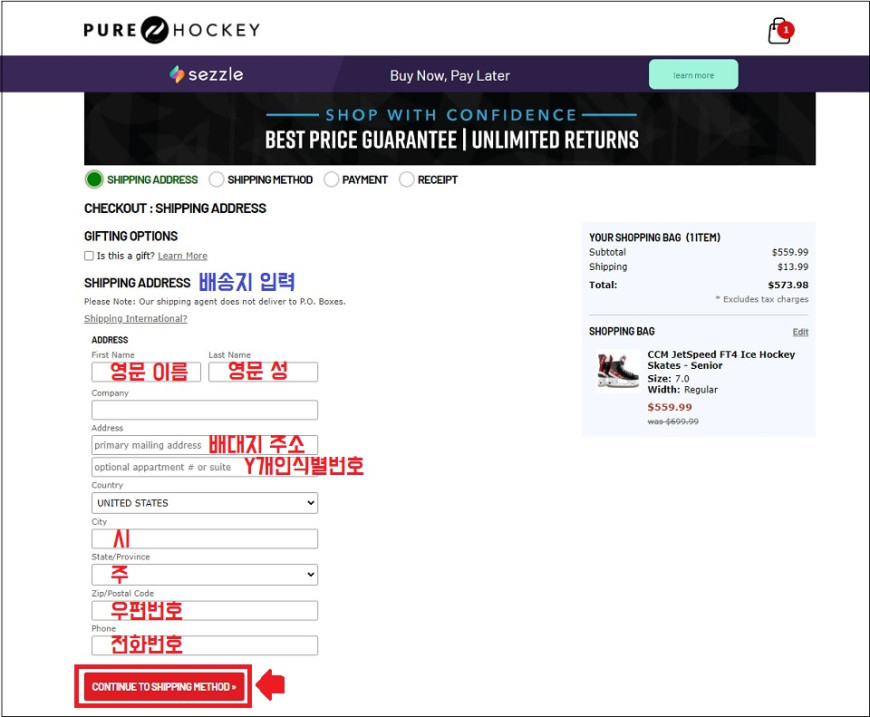Image resolution: width=870 pixels, height=717 pixels.
Task: Click the Zip/Postal Code field
Action: tap(205, 610)
